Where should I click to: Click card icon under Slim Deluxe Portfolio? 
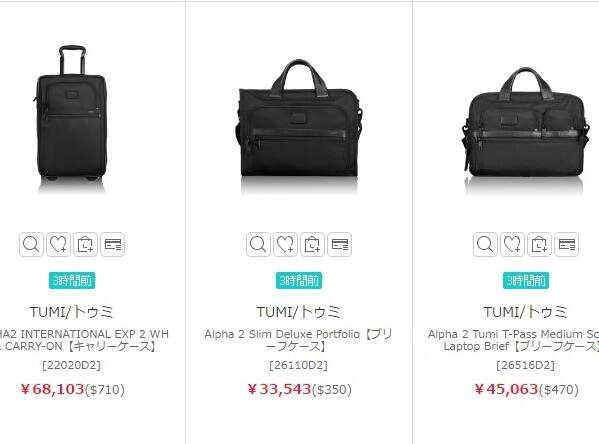[x=340, y=244]
